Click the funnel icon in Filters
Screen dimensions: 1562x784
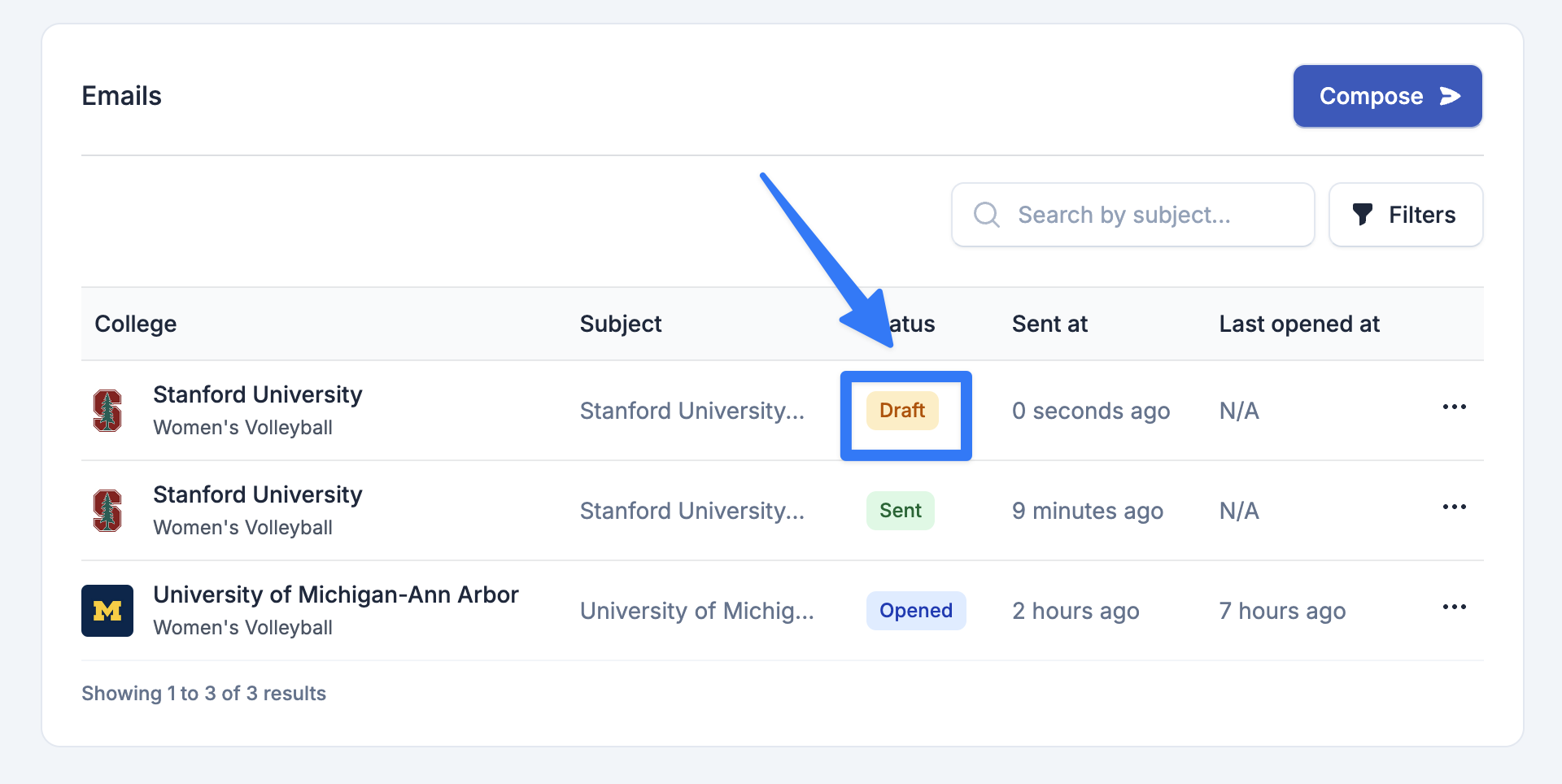1363,215
